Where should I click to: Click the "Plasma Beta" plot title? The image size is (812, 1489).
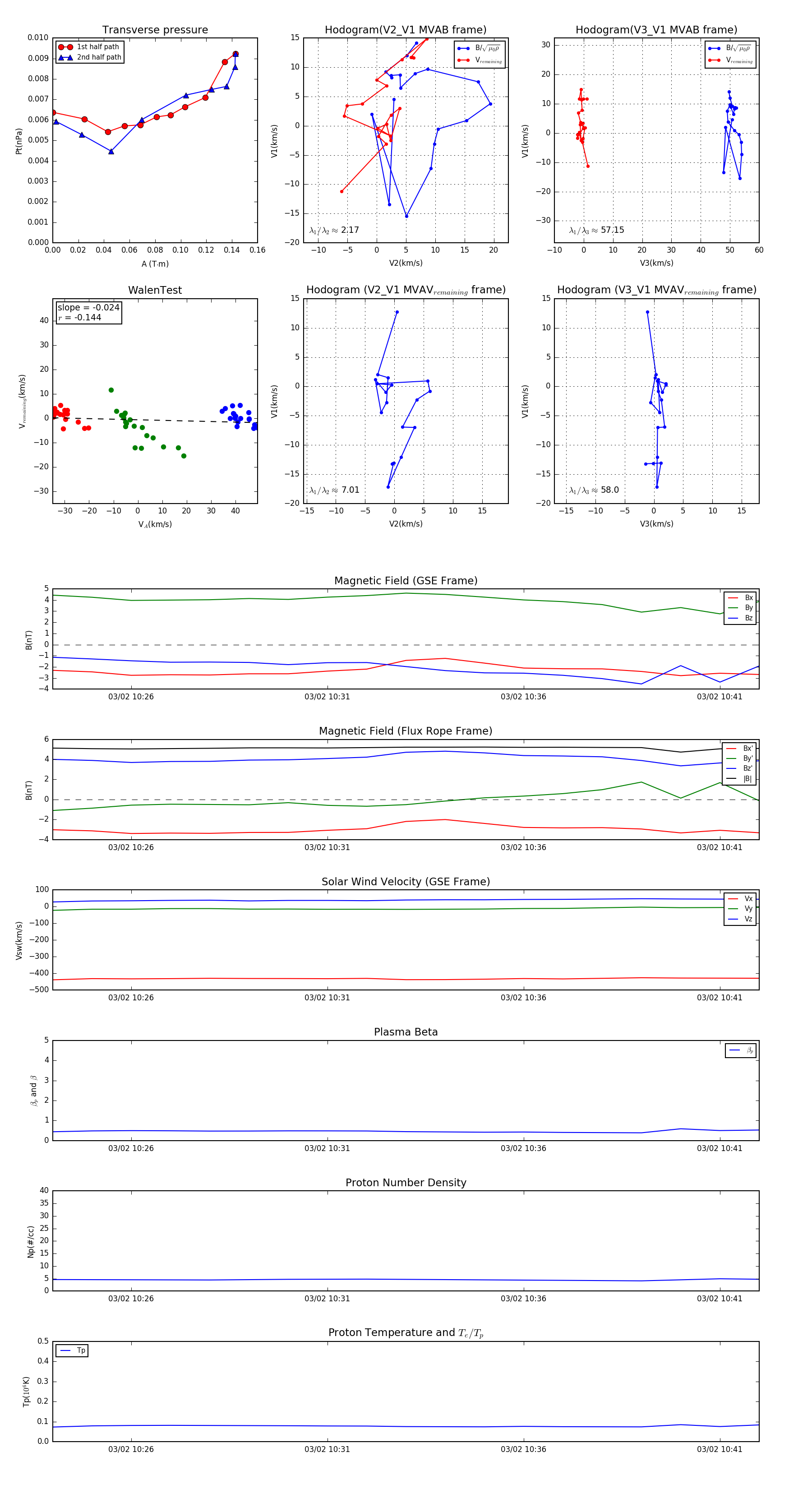[x=406, y=1032]
